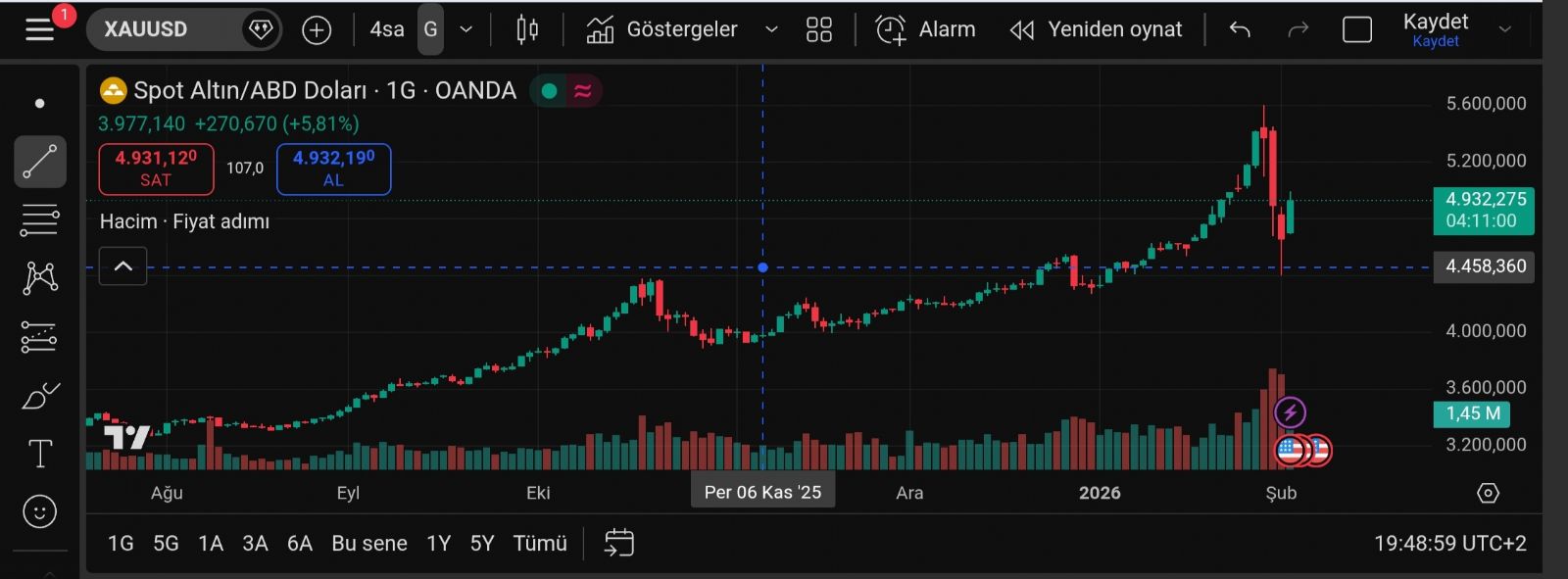Expand the timeframe interval dropdown arrow
The width and height of the screenshot is (1568, 579).
[466, 30]
